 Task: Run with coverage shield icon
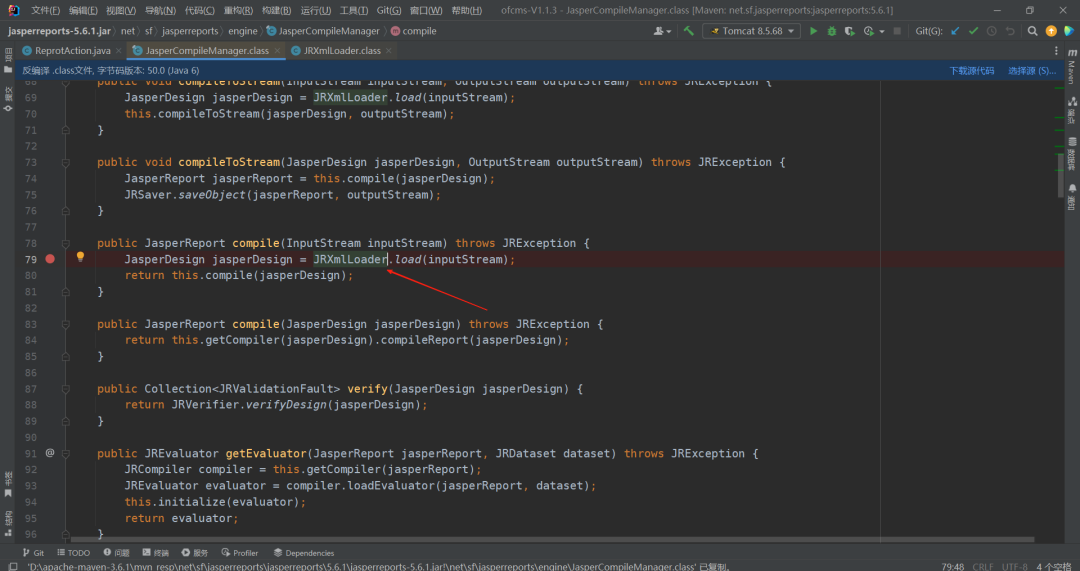[849, 31]
